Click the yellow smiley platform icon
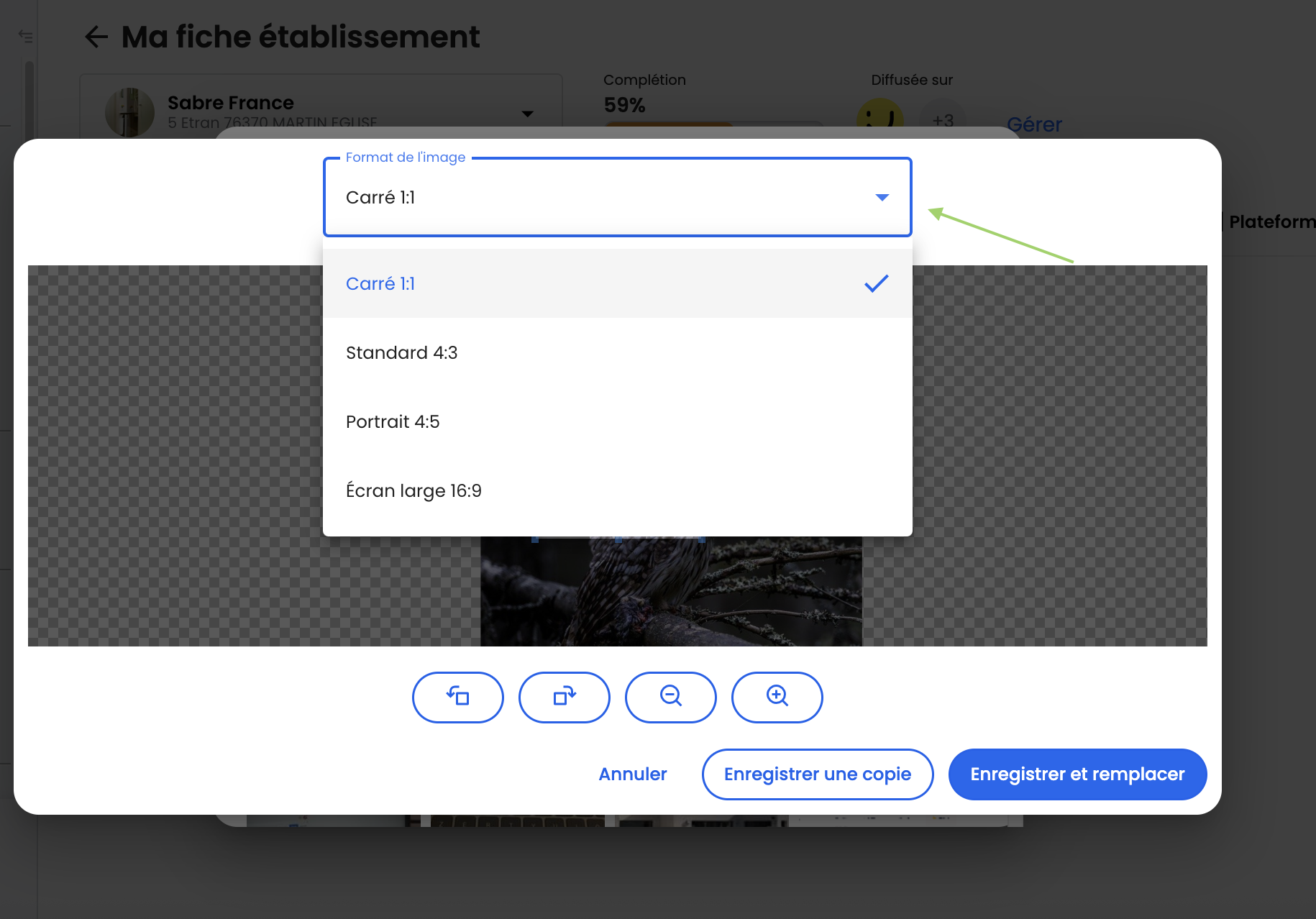The image size is (1316, 919). [x=880, y=119]
